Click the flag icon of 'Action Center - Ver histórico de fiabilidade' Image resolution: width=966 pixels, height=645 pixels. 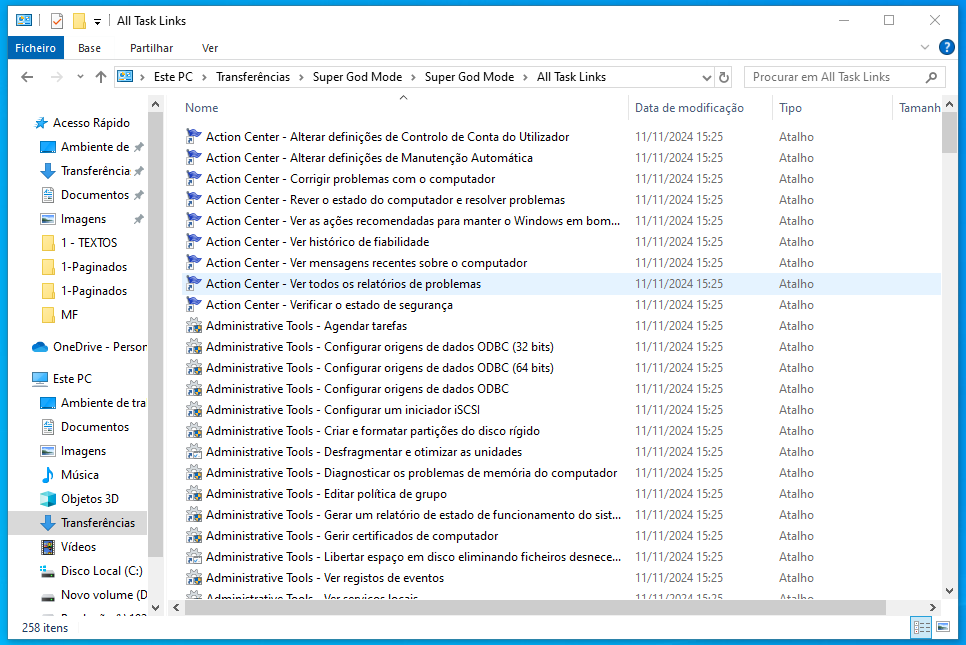click(x=194, y=241)
